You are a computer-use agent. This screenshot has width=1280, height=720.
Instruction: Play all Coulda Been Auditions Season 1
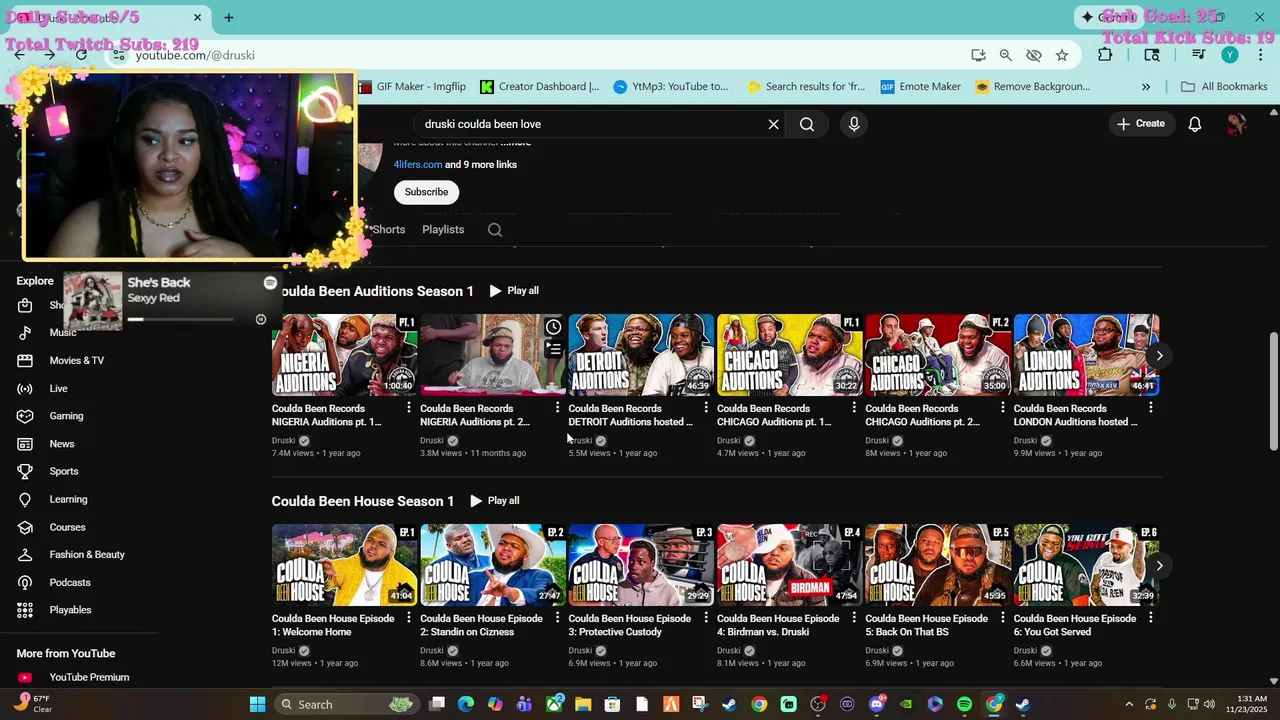pyautogui.click(x=514, y=291)
